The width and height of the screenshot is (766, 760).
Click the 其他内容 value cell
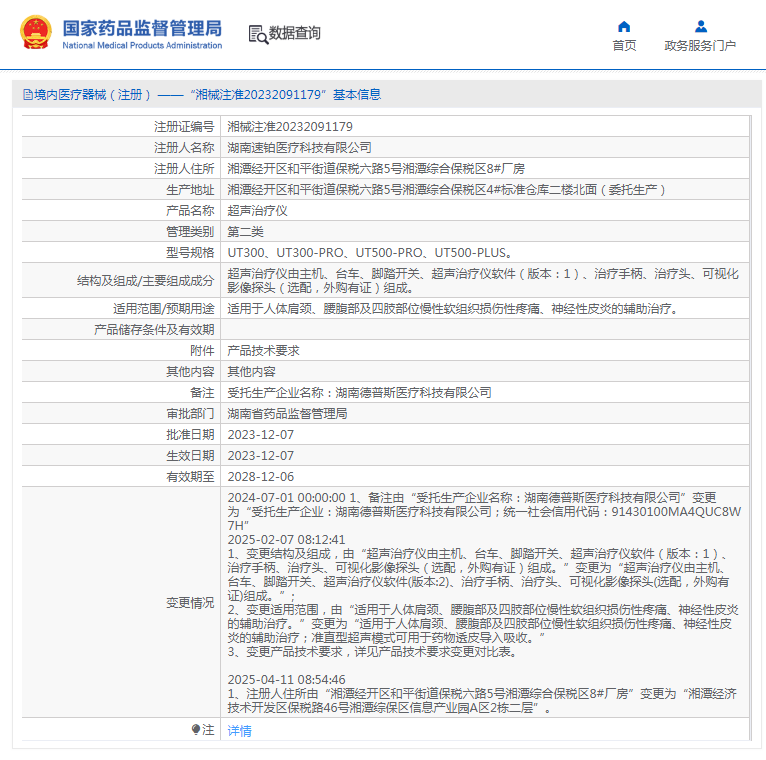click(252, 372)
